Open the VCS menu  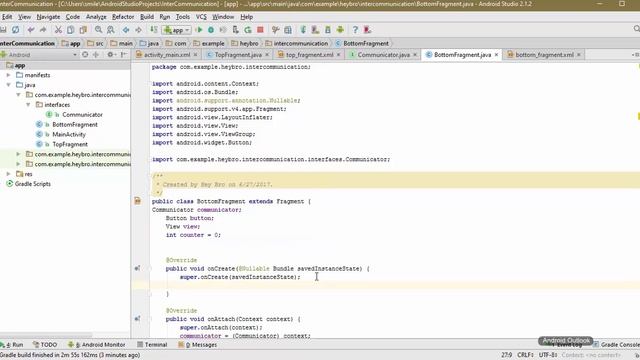click(201, 17)
